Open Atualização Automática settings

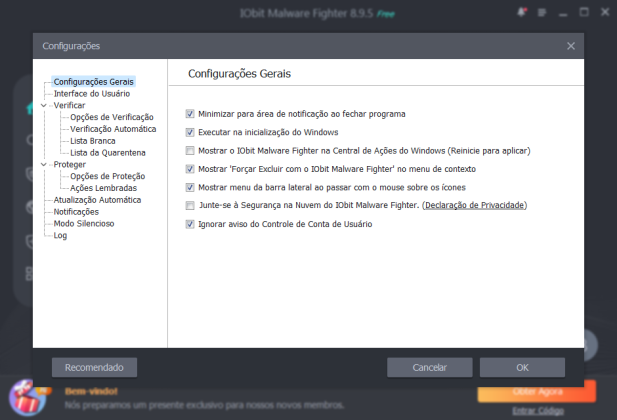pyautogui.click(x=97, y=200)
